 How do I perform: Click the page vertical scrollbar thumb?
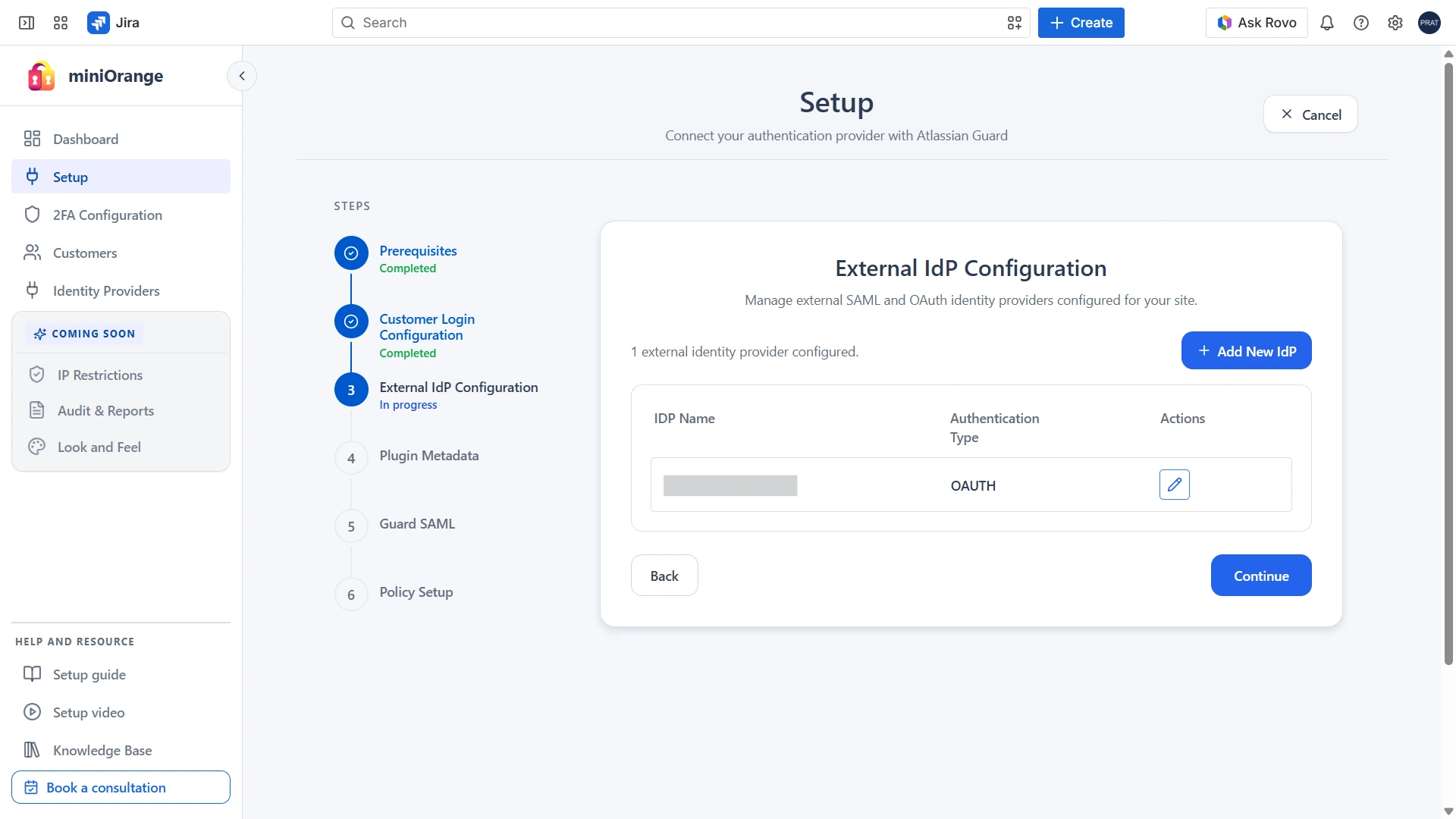point(1448,364)
